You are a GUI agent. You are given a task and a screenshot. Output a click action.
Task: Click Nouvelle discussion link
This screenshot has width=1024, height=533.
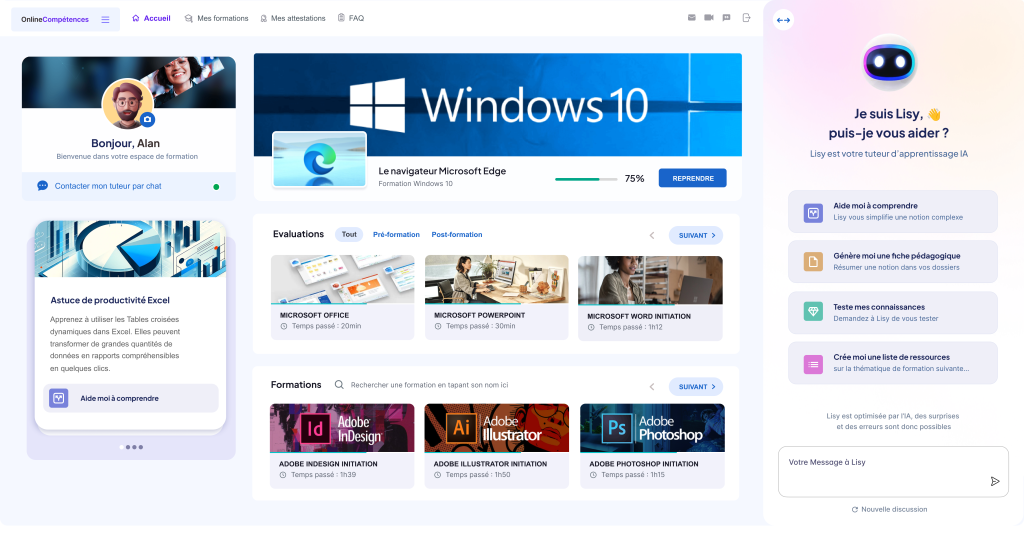tap(889, 509)
